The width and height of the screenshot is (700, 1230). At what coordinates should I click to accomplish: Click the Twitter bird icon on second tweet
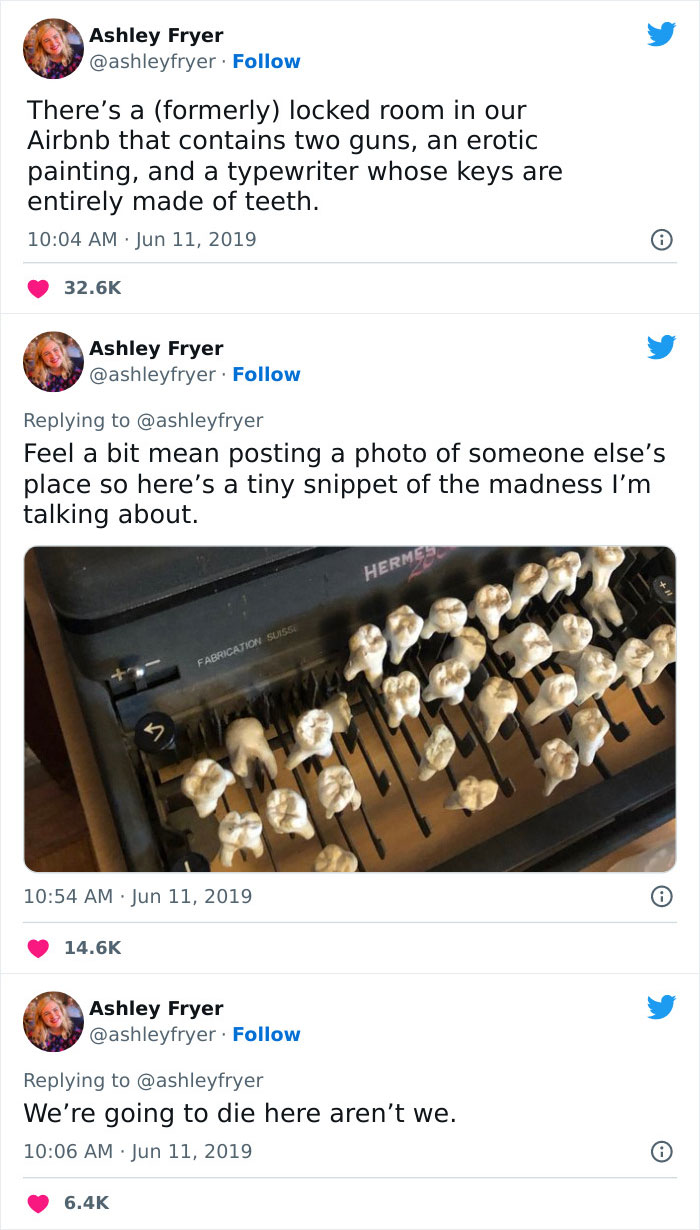pyautogui.click(x=661, y=348)
